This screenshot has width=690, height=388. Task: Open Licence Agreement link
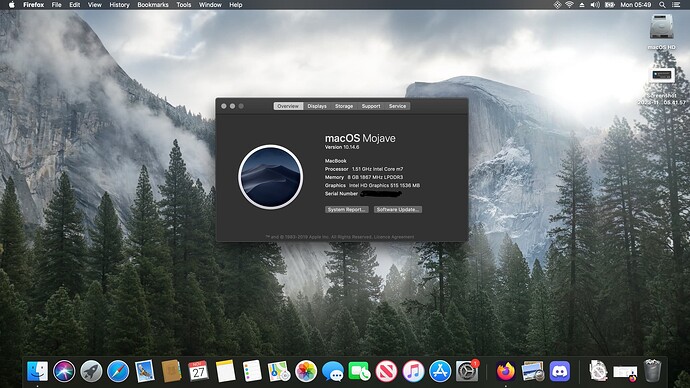(394, 237)
